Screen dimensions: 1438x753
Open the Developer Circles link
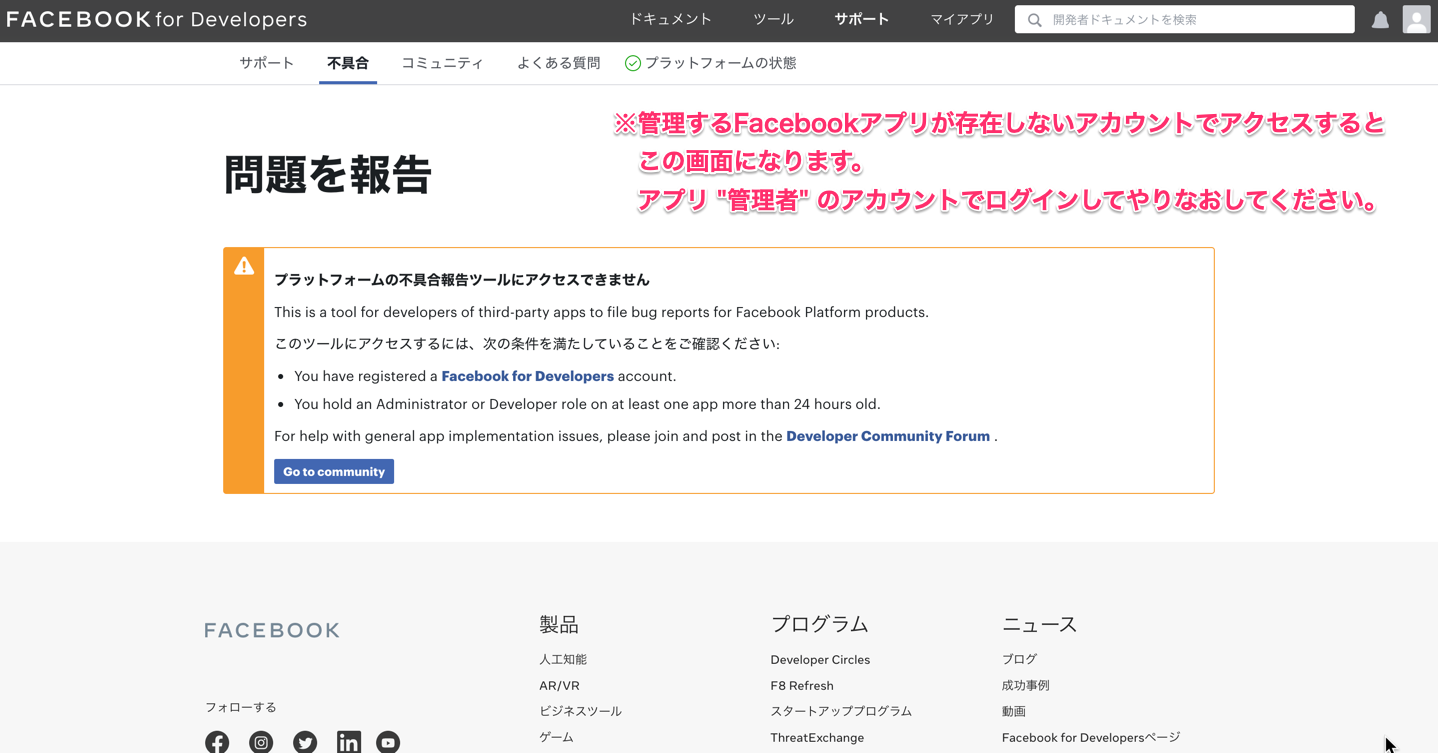820,660
